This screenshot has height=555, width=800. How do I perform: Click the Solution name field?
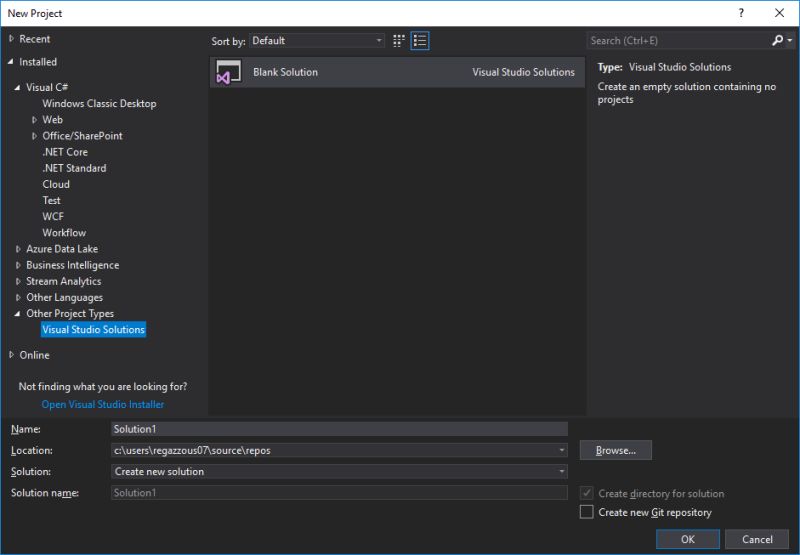point(339,493)
